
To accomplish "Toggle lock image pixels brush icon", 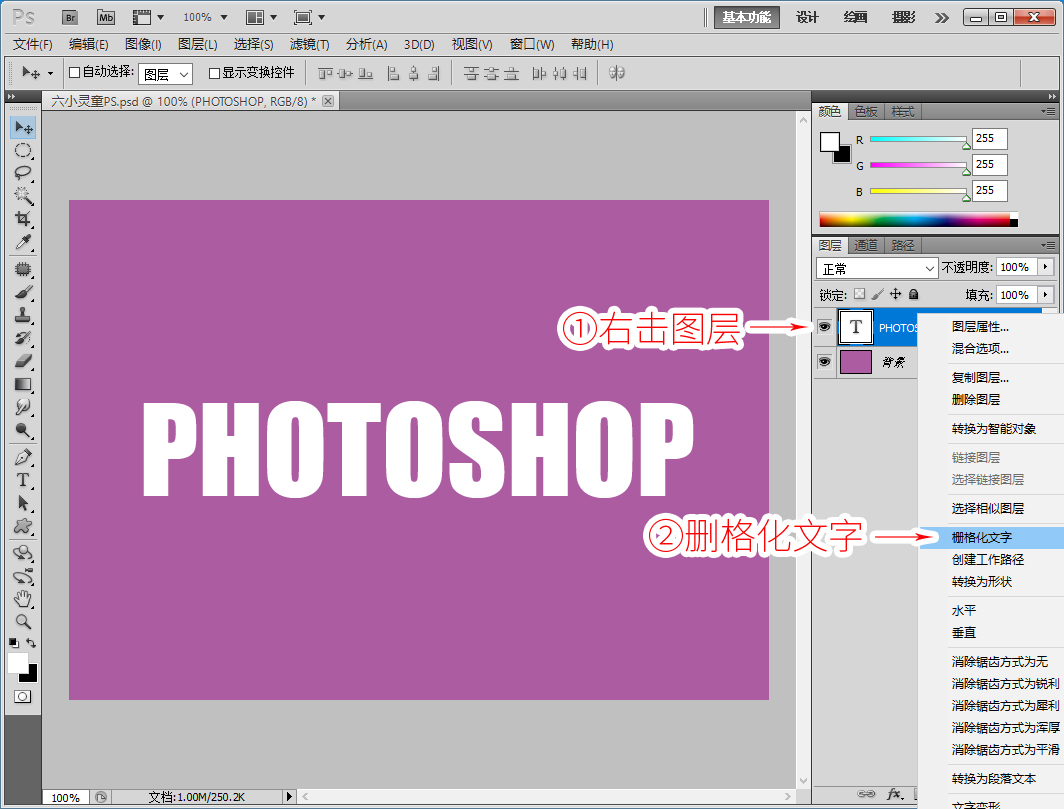I will click(877, 294).
